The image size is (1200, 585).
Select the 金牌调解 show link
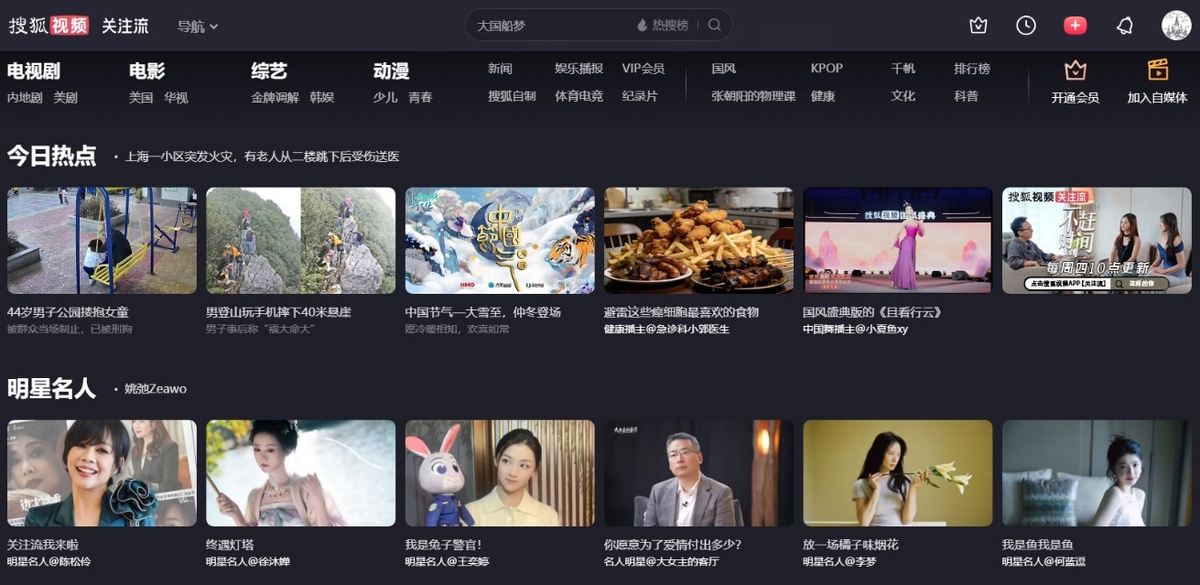coord(275,98)
